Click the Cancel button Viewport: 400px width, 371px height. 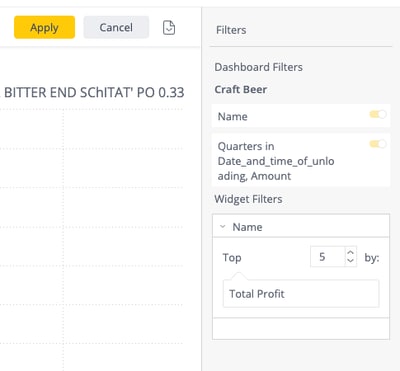pyautogui.click(x=116, y=27)
